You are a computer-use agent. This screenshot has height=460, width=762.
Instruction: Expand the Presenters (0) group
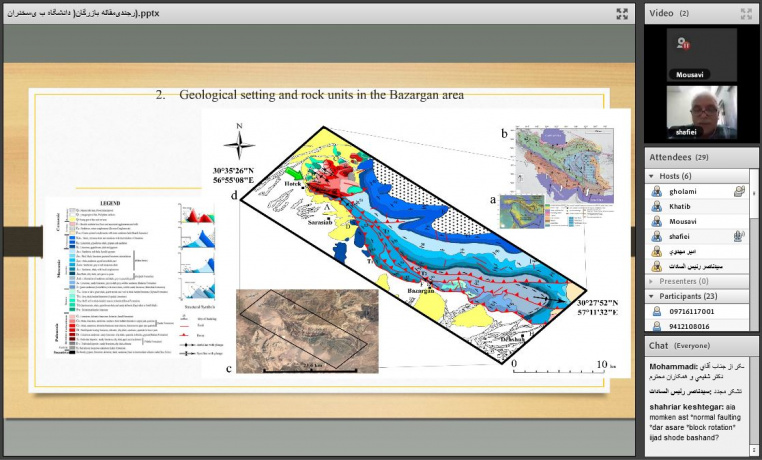click(x=652, y=281)
